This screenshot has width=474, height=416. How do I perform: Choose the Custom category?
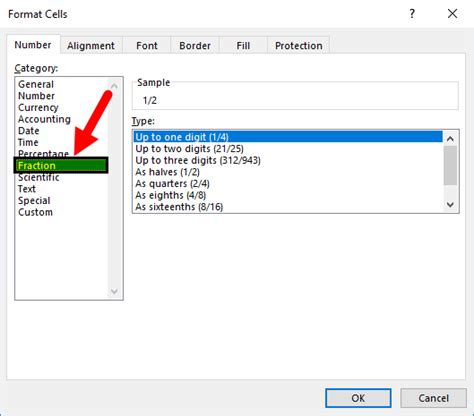(x=35, y=212)
